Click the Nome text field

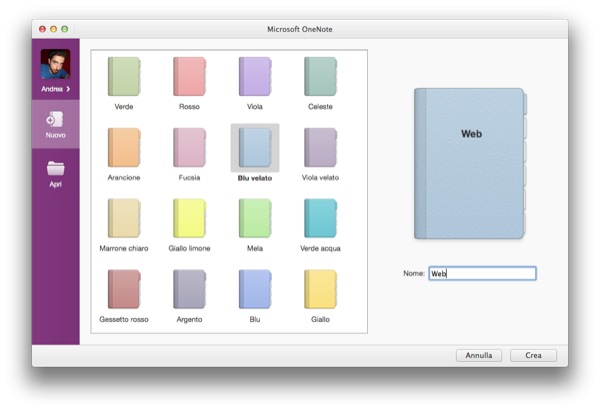[482, 273]
